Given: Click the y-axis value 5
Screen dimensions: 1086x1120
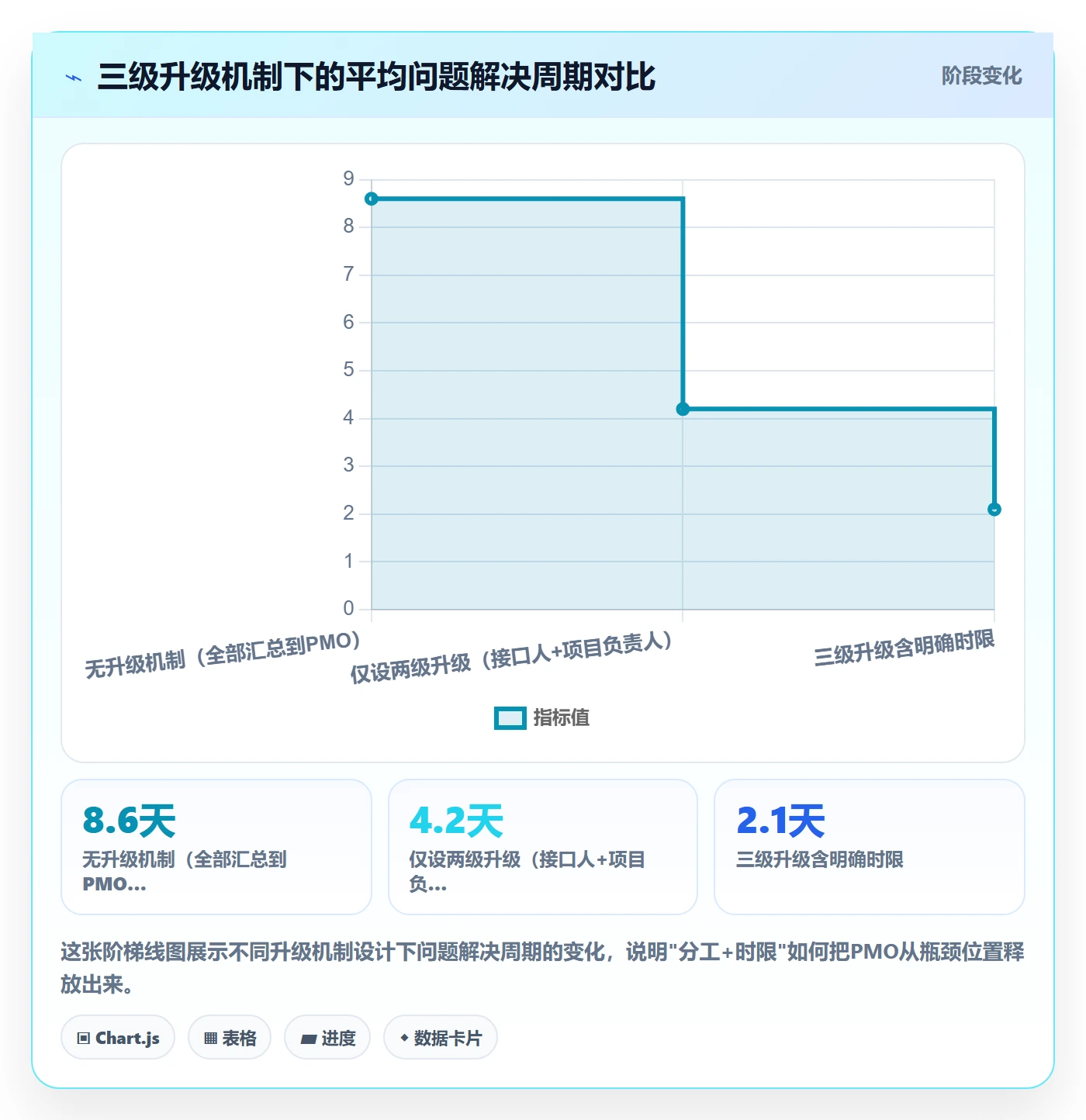Looking at the screenshot, I should point(348,370).
